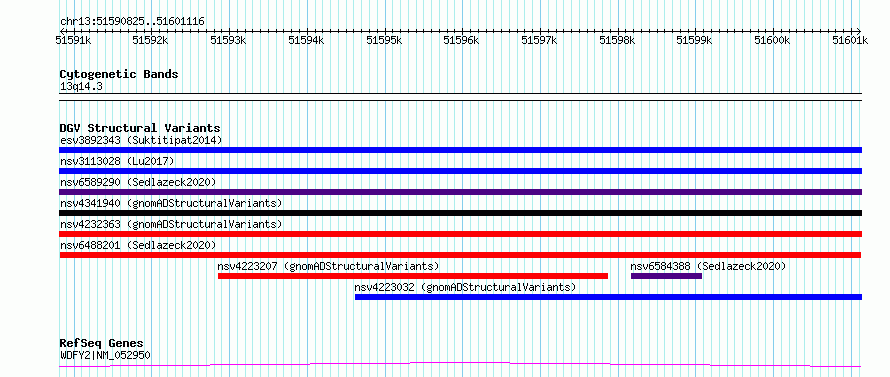
Task: Select the esv3892343 (Suktitipat2014) label
Action: pos(141,140)
